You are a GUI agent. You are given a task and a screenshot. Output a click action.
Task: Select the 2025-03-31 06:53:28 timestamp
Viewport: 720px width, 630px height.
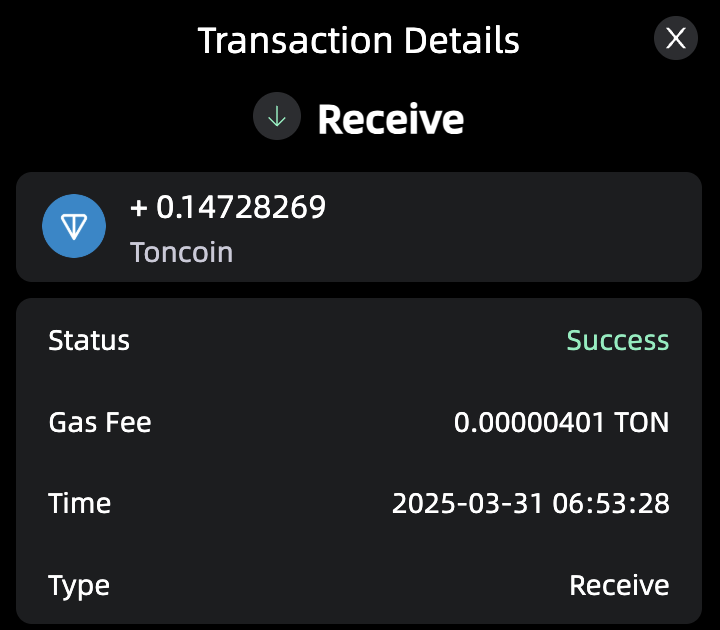tap(530, 503)
